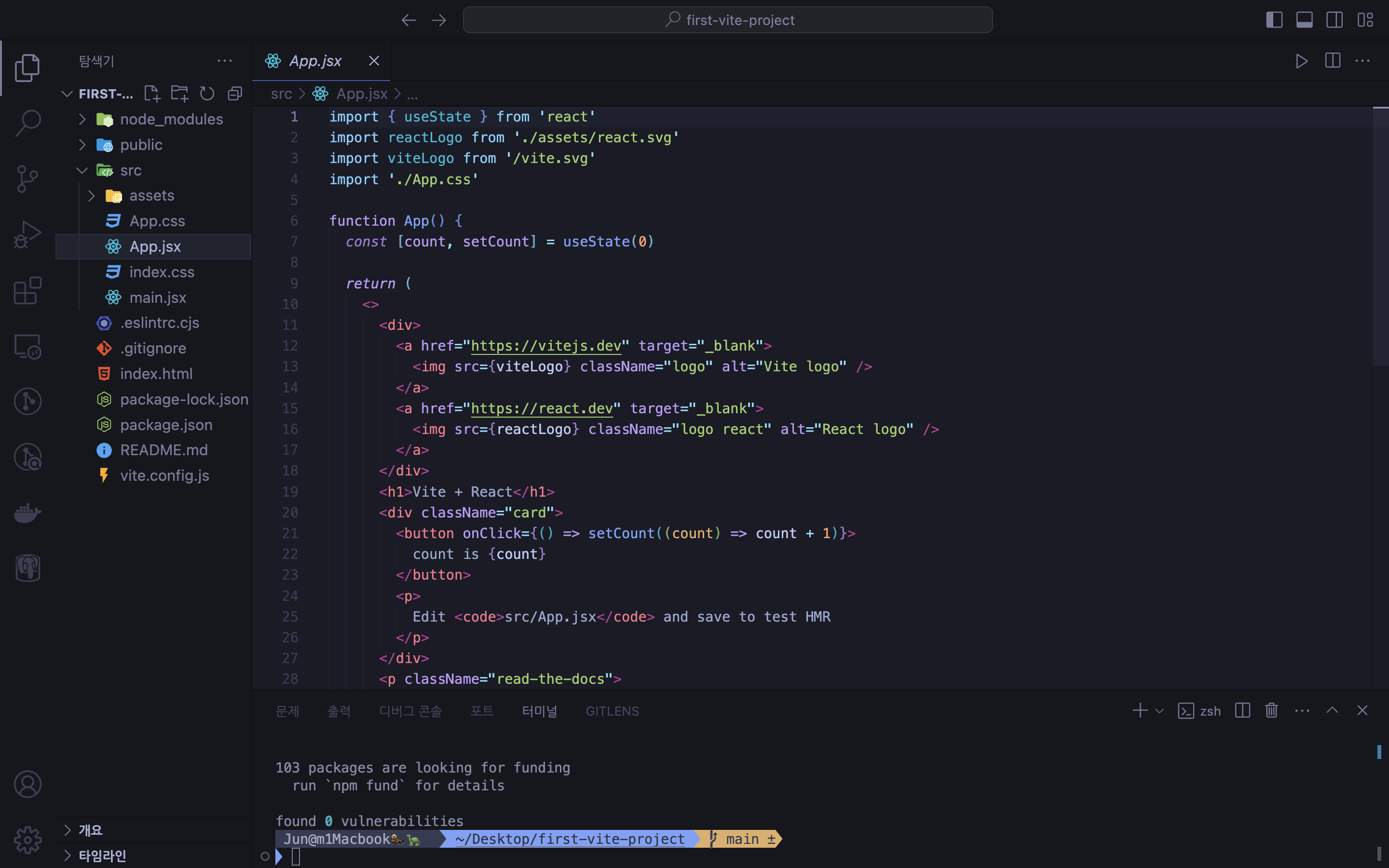Kill terminal with the trash icon
The image size is (1389, 868).
click(x=1271, y=711)
